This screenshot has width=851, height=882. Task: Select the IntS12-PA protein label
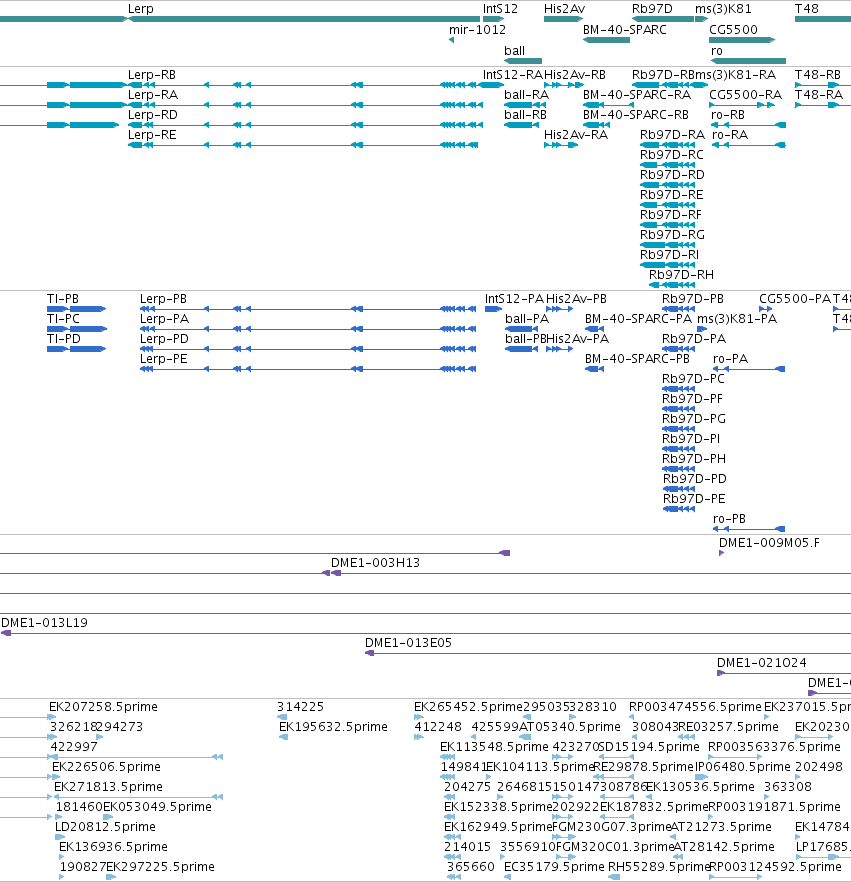pyautogui.click(x=514, y=299)
